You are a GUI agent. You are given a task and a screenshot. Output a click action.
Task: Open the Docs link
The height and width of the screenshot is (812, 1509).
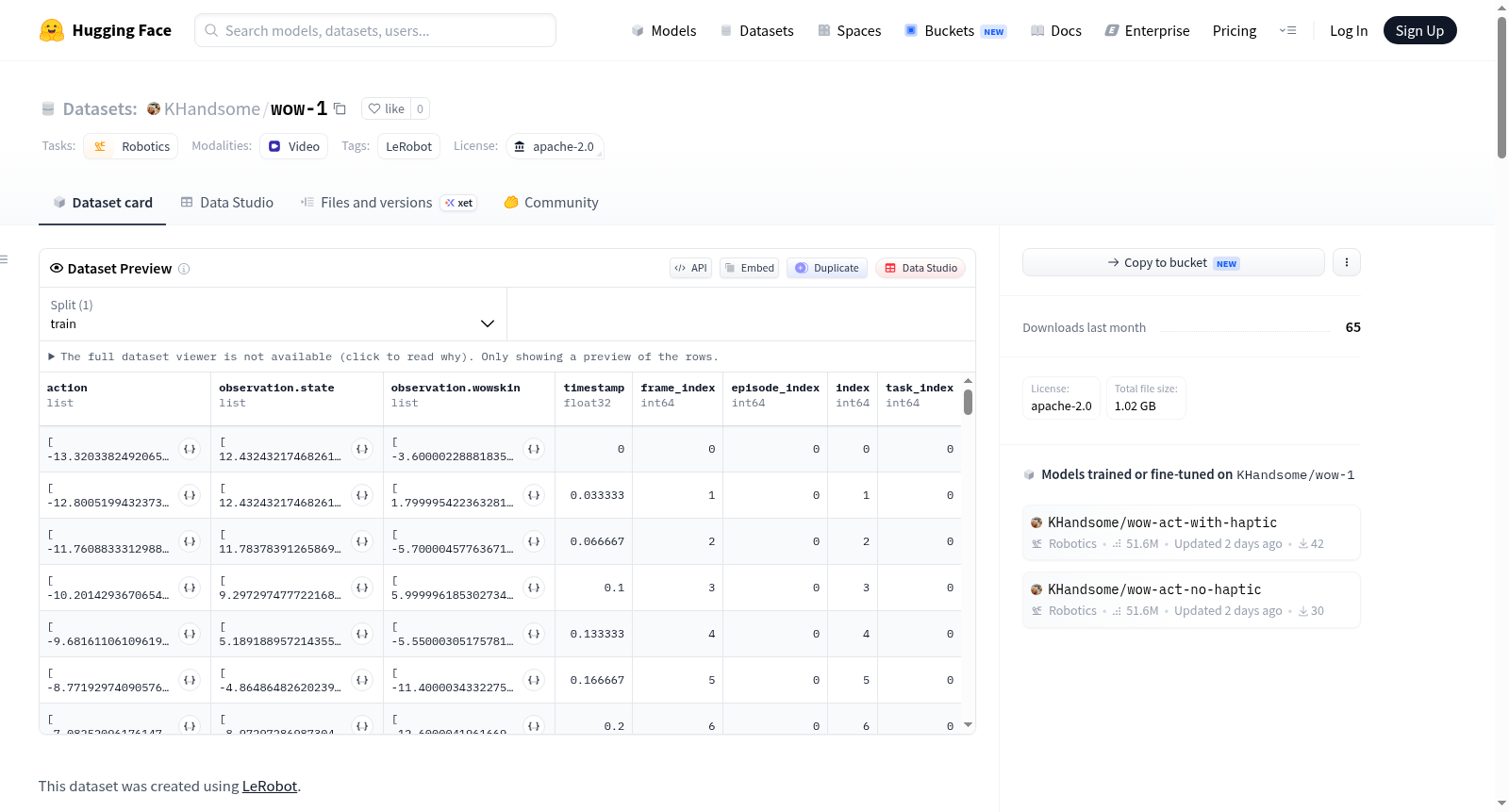(x=1056, y=30)
